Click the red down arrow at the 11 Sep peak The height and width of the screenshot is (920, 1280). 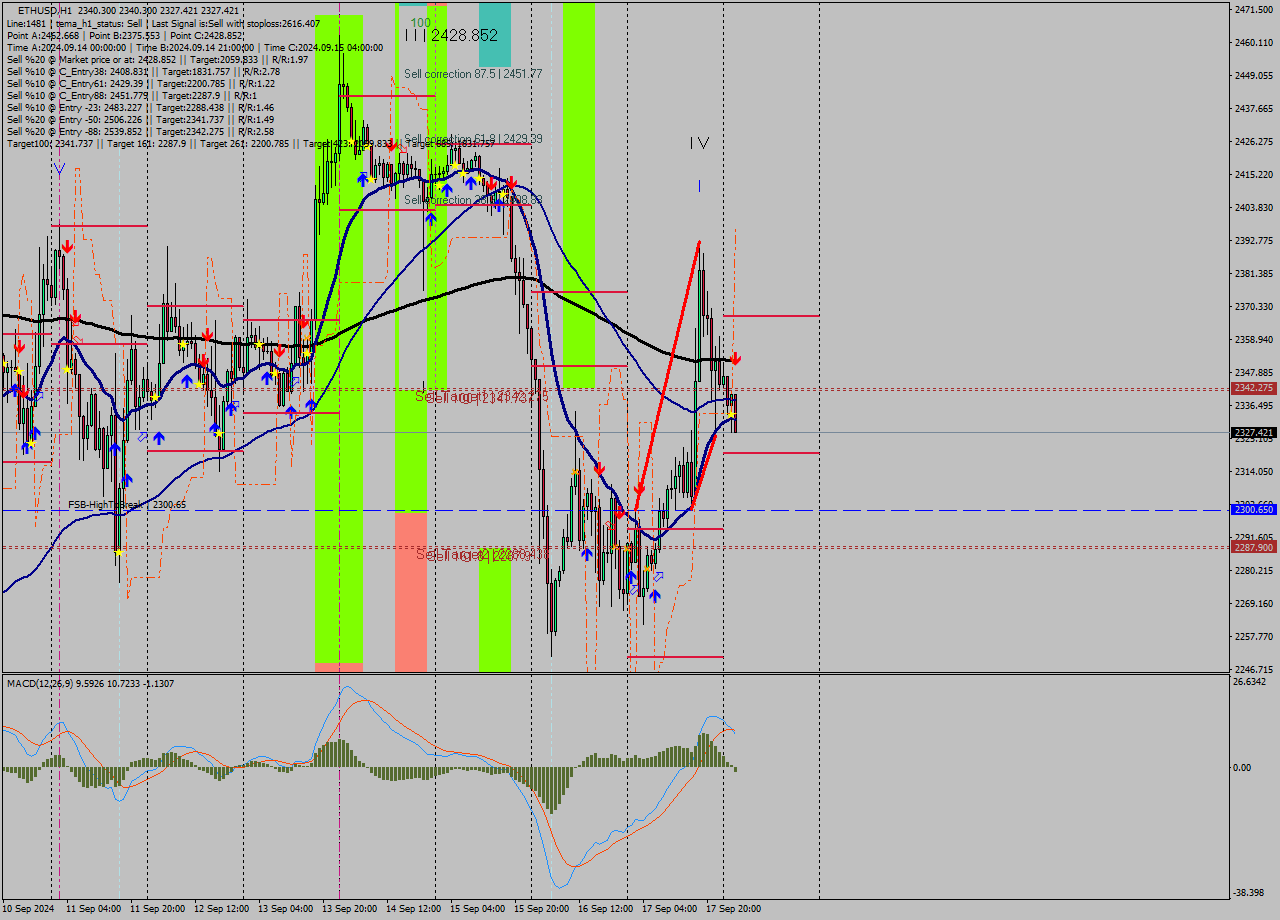click(x=66, y=246)
